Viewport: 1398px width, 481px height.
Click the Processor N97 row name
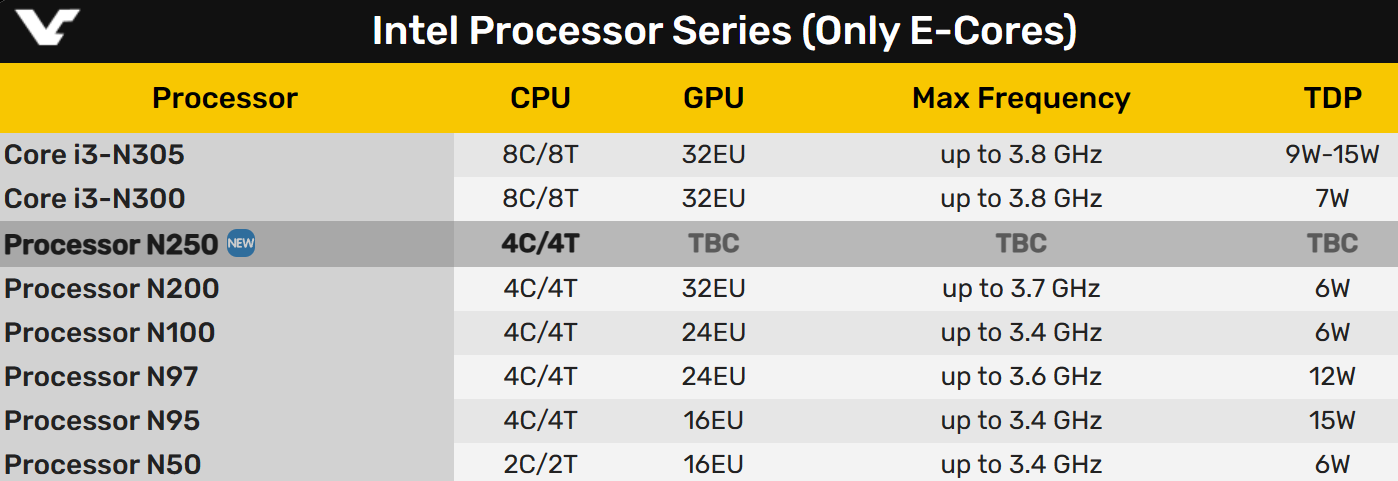coord(102,376)
